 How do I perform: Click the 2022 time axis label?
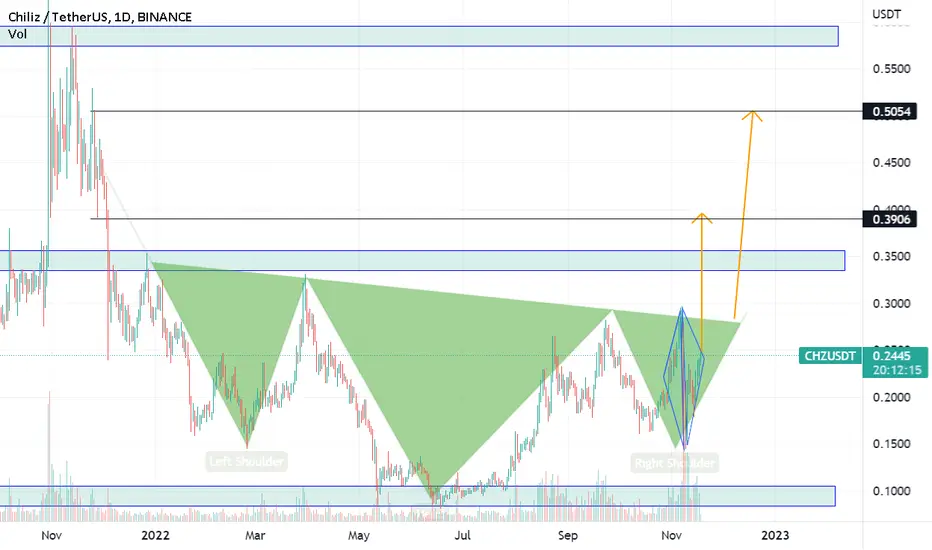pyautogui.click(x=155, y=535)
